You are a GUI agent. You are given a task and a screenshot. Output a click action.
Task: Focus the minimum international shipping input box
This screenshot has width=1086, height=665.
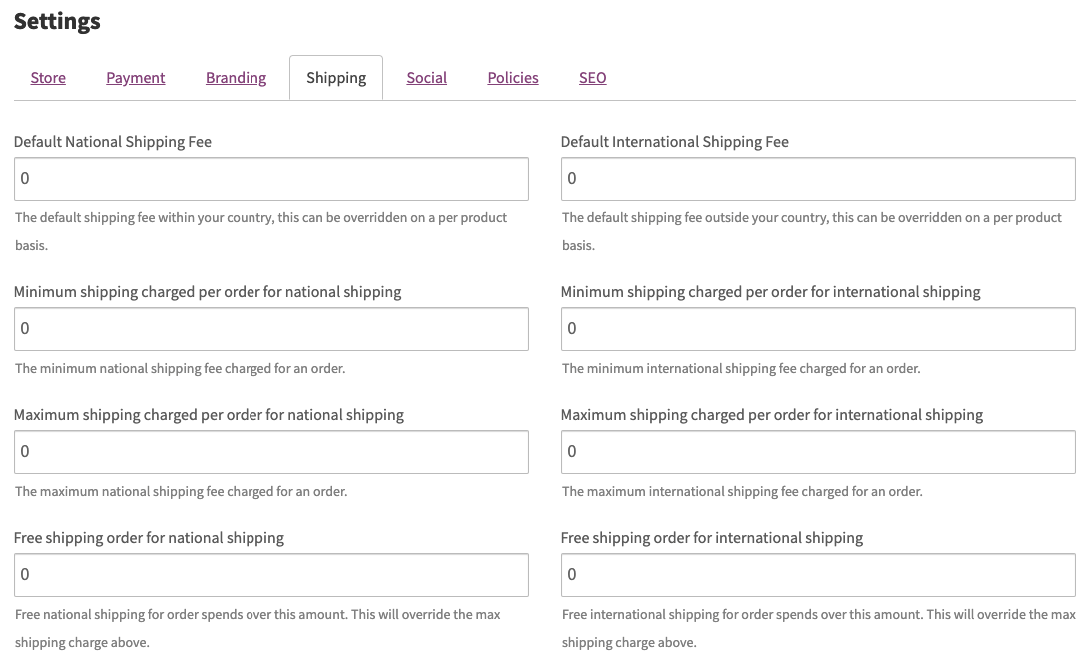click(x=817, y=329)
